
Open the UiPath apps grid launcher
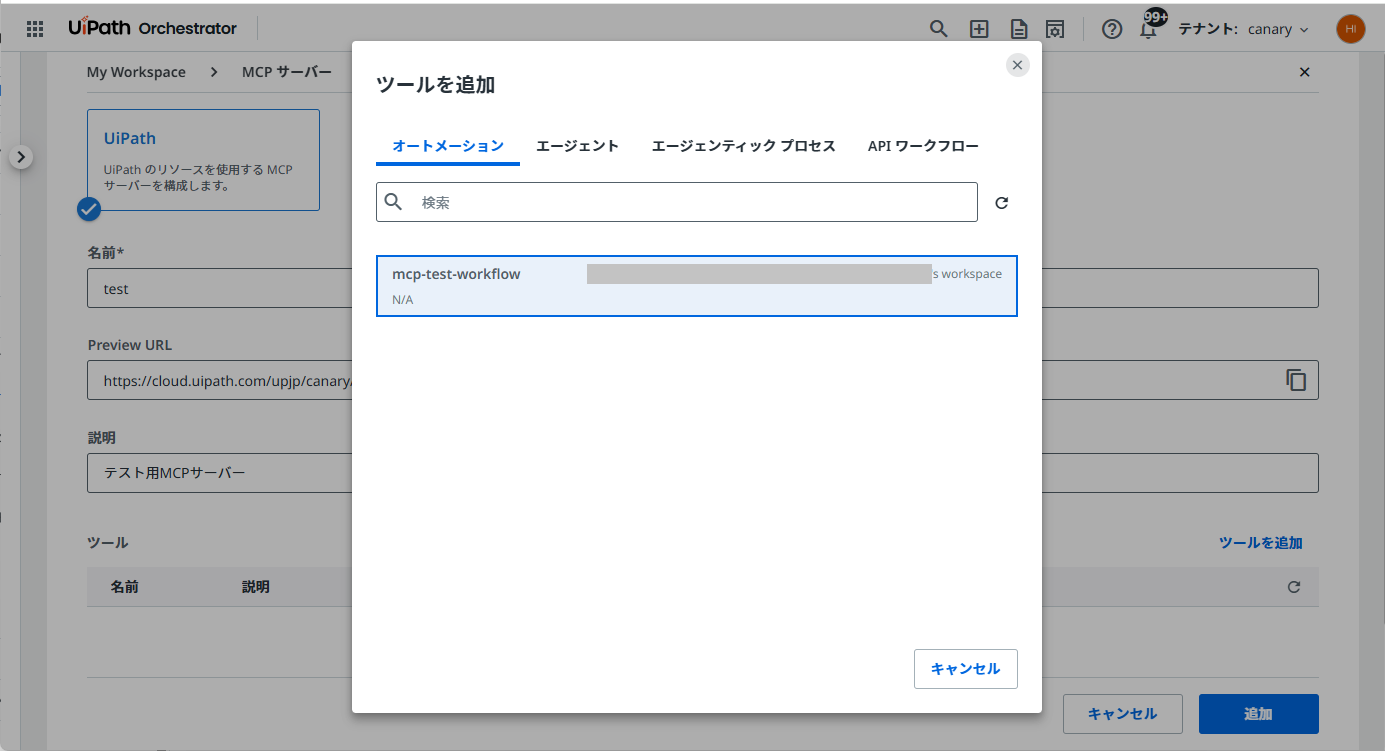click(35, 29)
